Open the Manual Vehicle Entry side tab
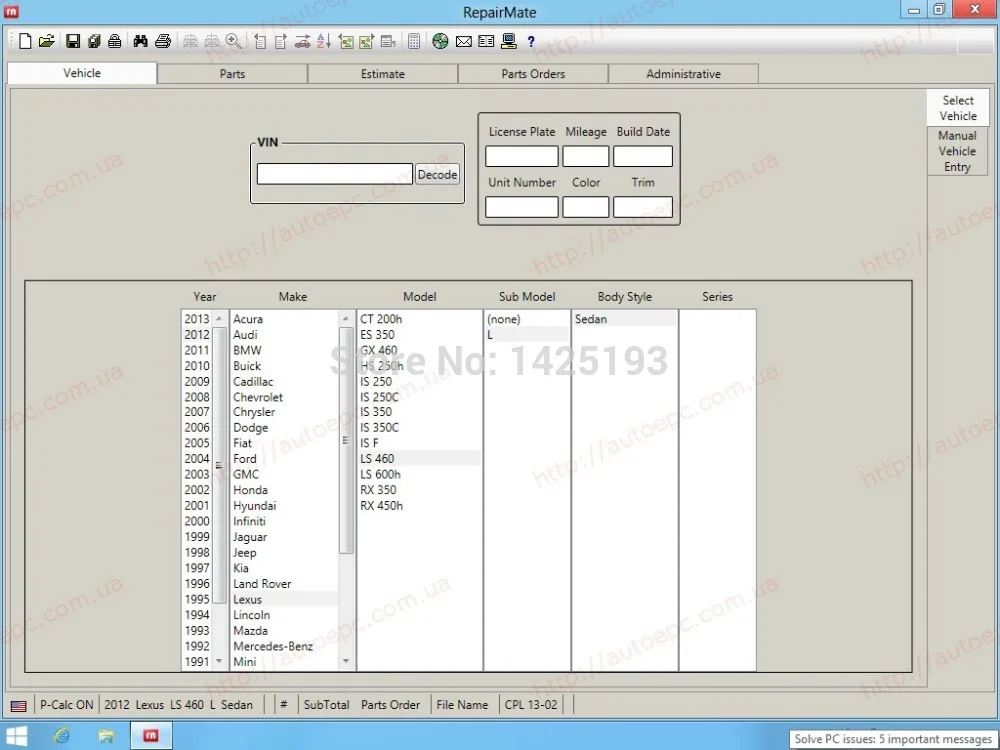1000x750 pixels. point(957,151)
